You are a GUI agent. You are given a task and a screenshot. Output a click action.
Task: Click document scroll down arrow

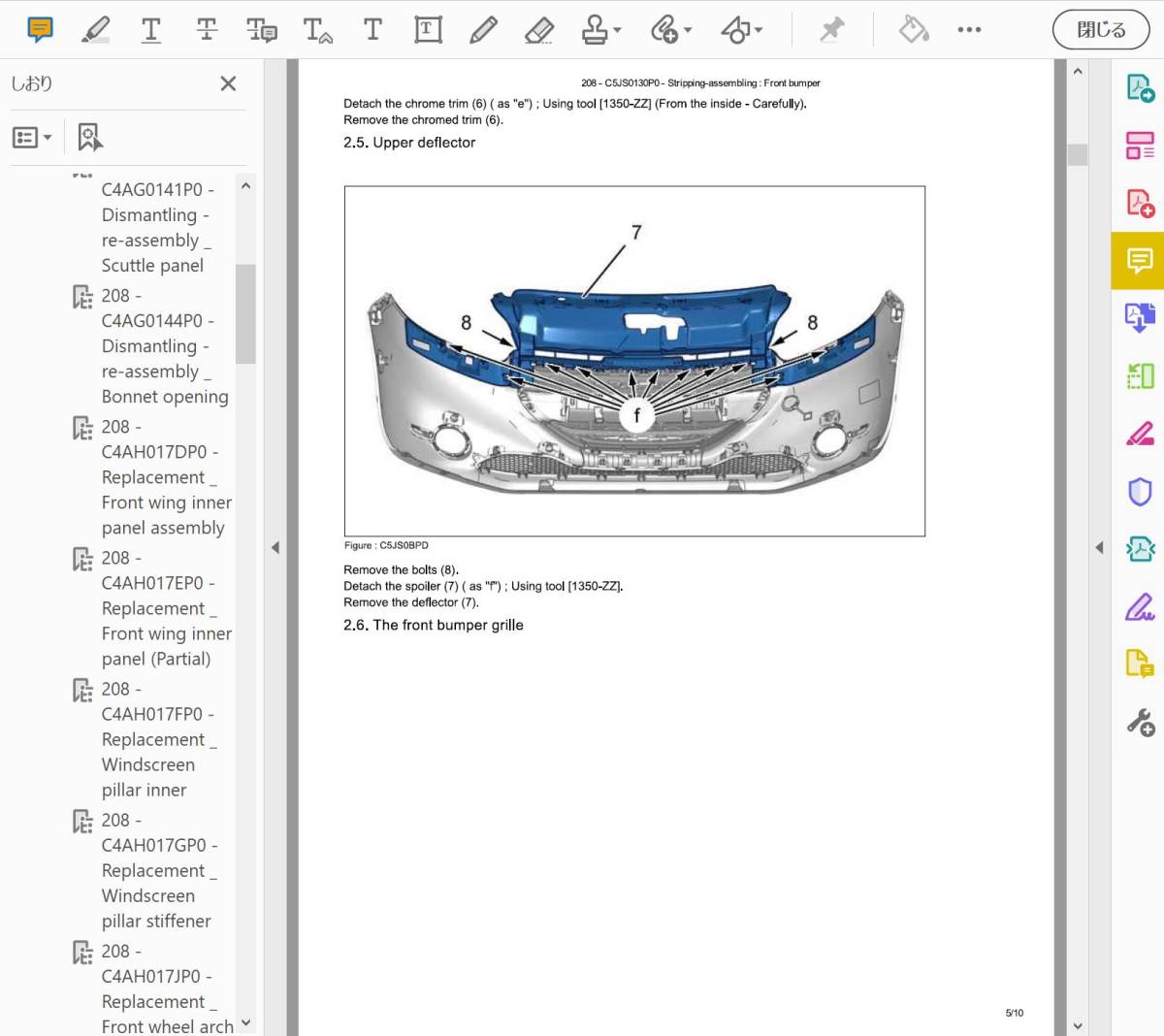1078,1024
